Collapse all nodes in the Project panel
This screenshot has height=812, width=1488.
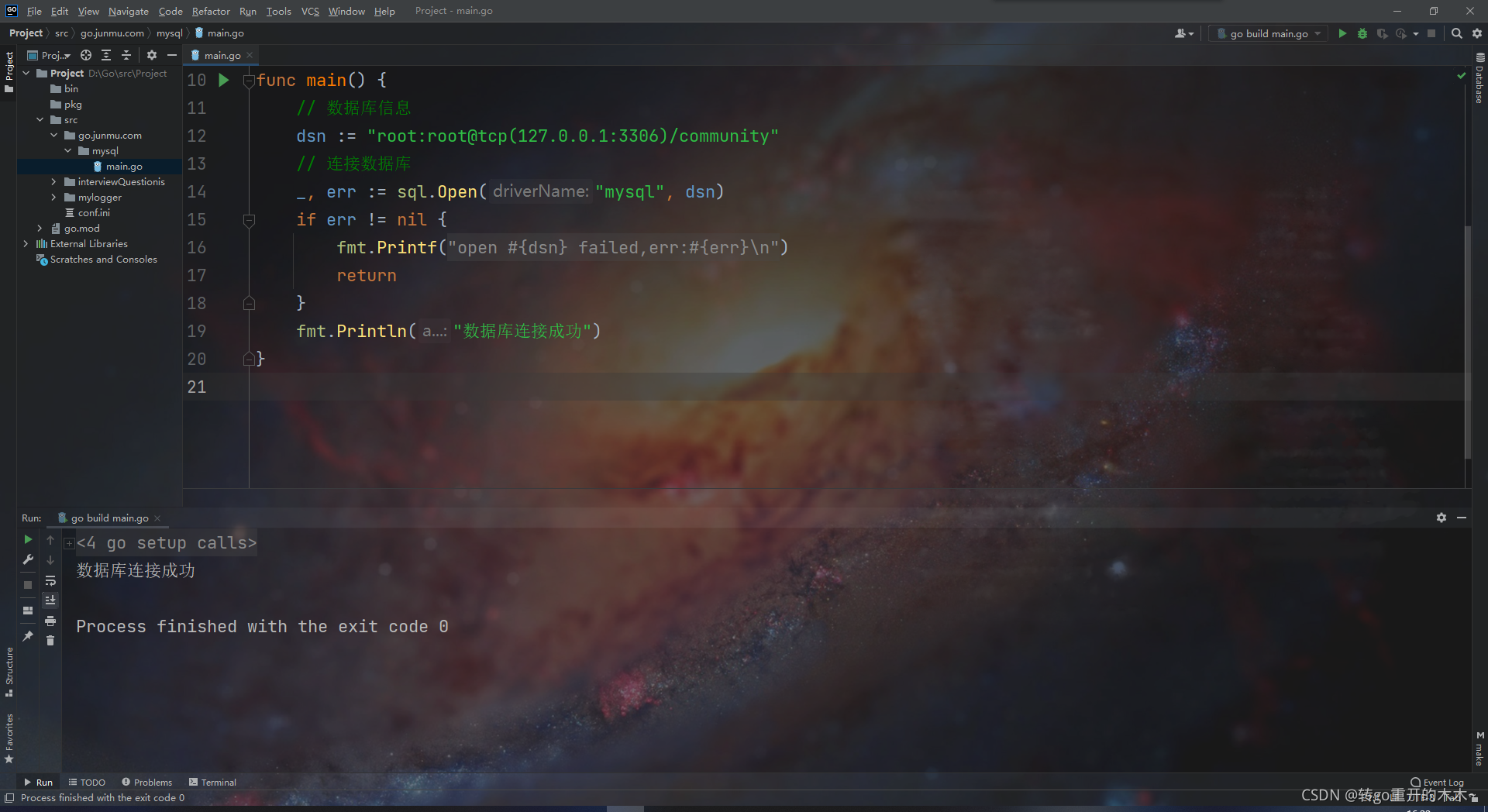[126, 55]
